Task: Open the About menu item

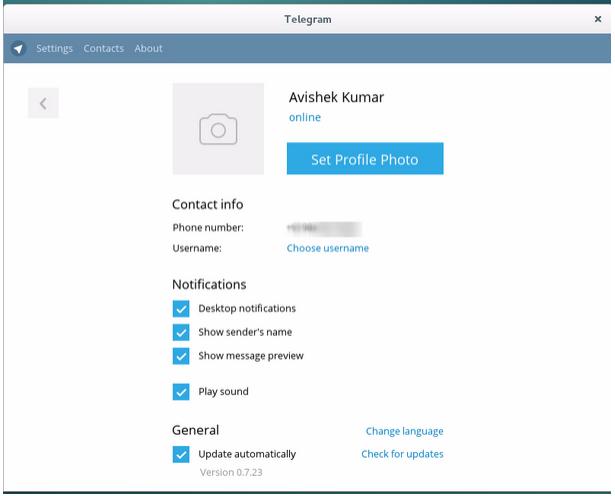Action: [148, 48]
